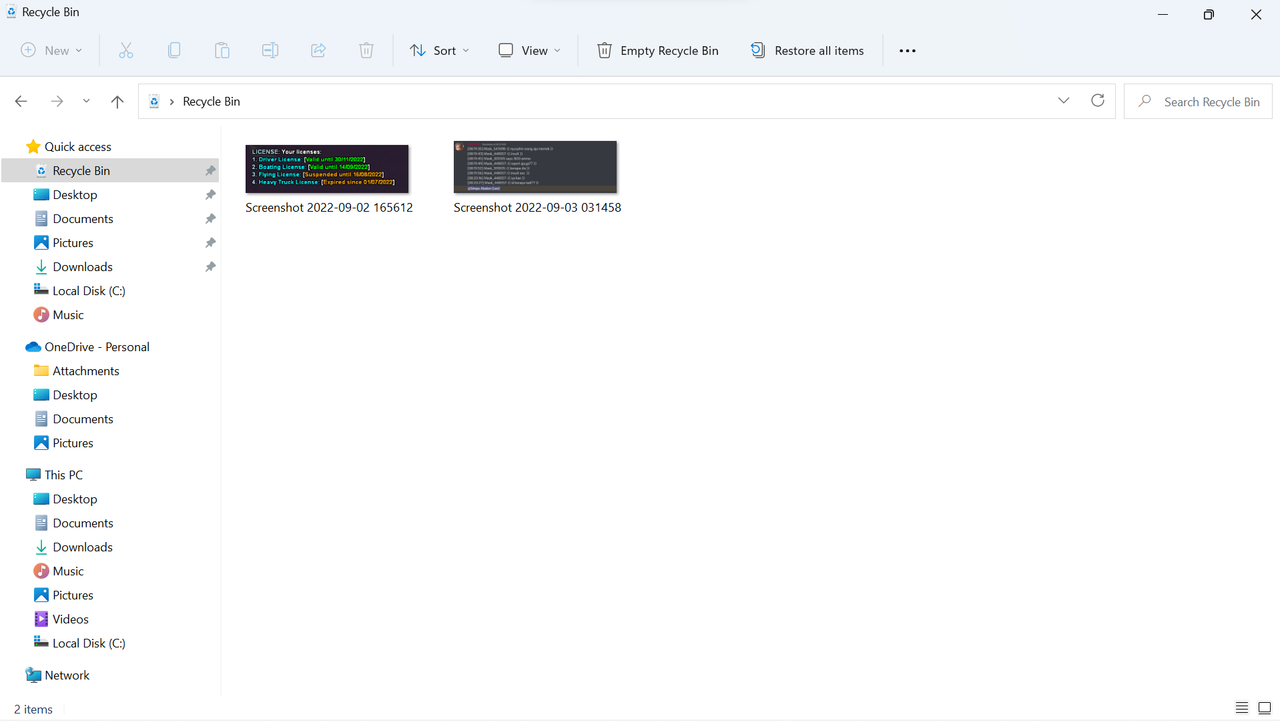
Task: Click Restore all items button
Action: point(807,50)
